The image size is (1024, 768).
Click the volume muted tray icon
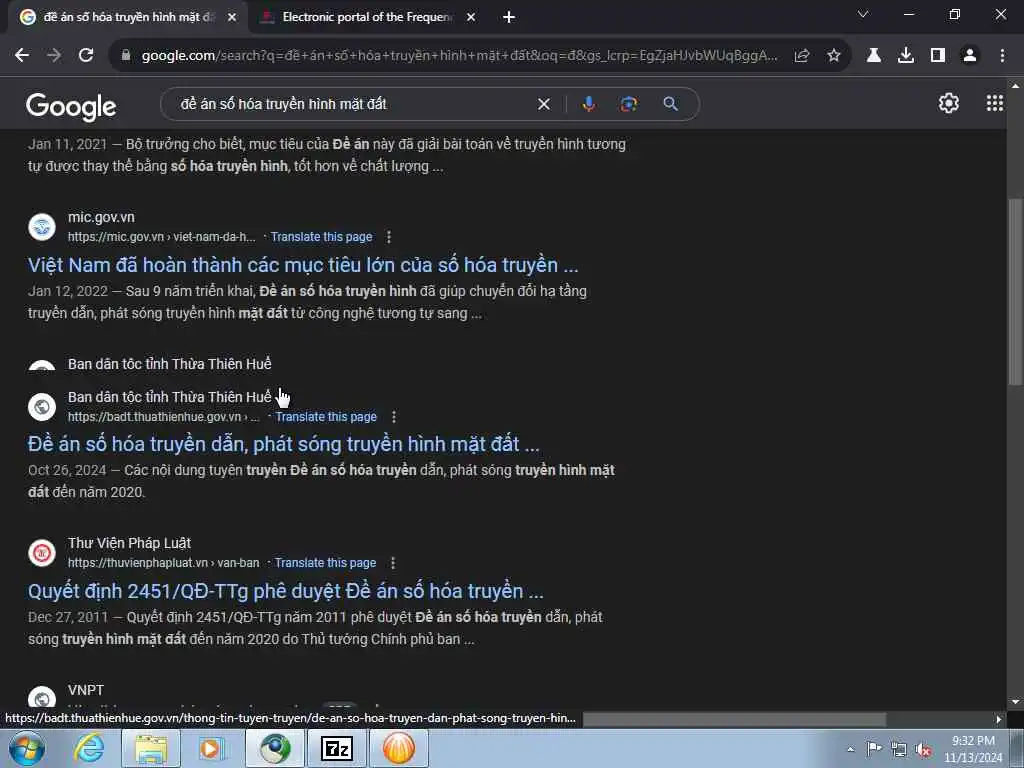(x=923, y=750)
